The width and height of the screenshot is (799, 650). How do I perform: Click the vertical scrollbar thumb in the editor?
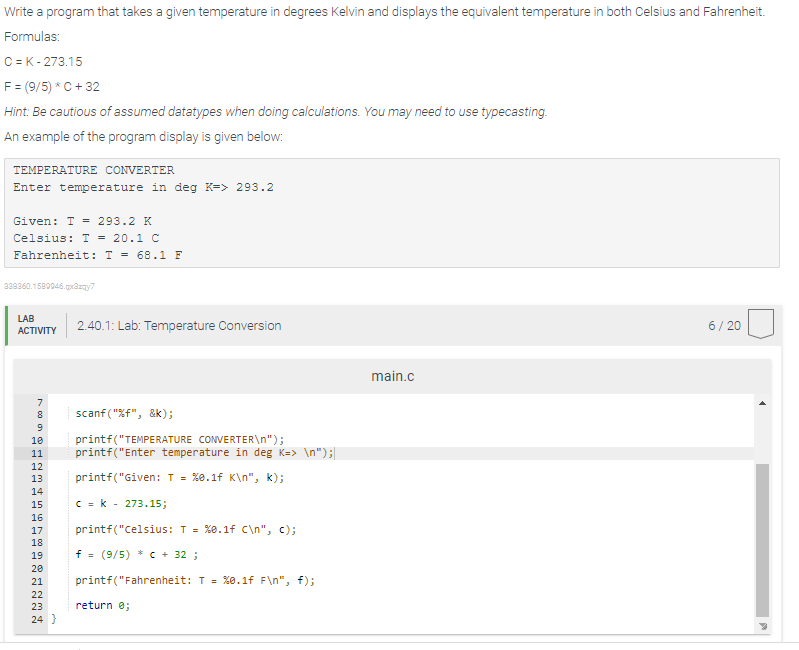pos(762,540)
